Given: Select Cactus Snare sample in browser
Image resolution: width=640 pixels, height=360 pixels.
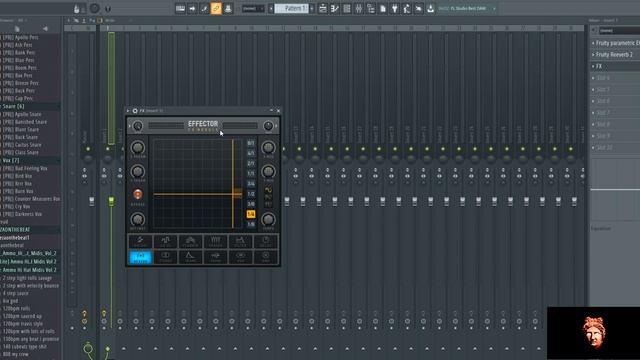Looking at the screenshot, I should point(22,145).
